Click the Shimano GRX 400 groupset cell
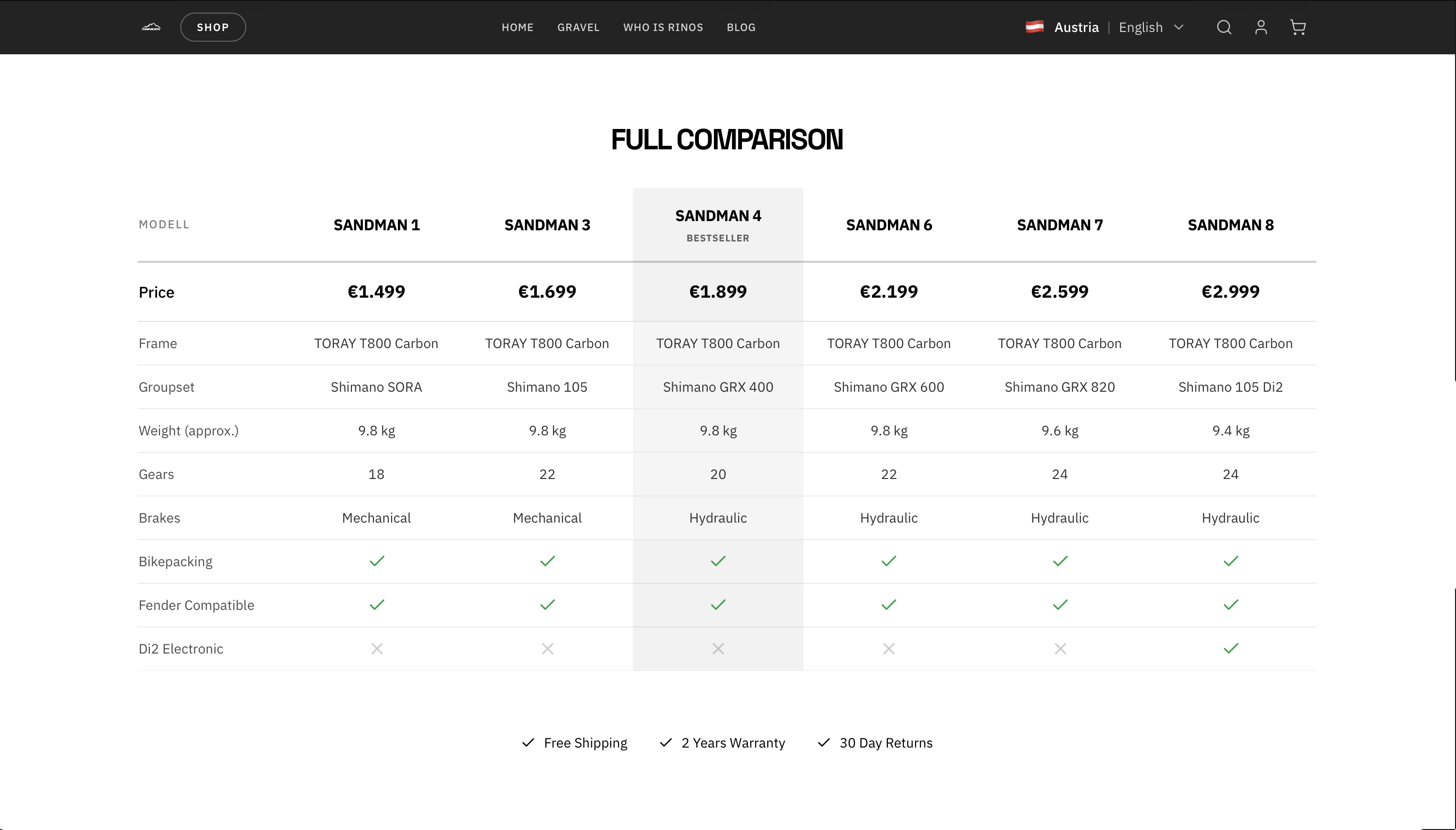This screenshot has height=830, width=1456. tap(718, 387)
